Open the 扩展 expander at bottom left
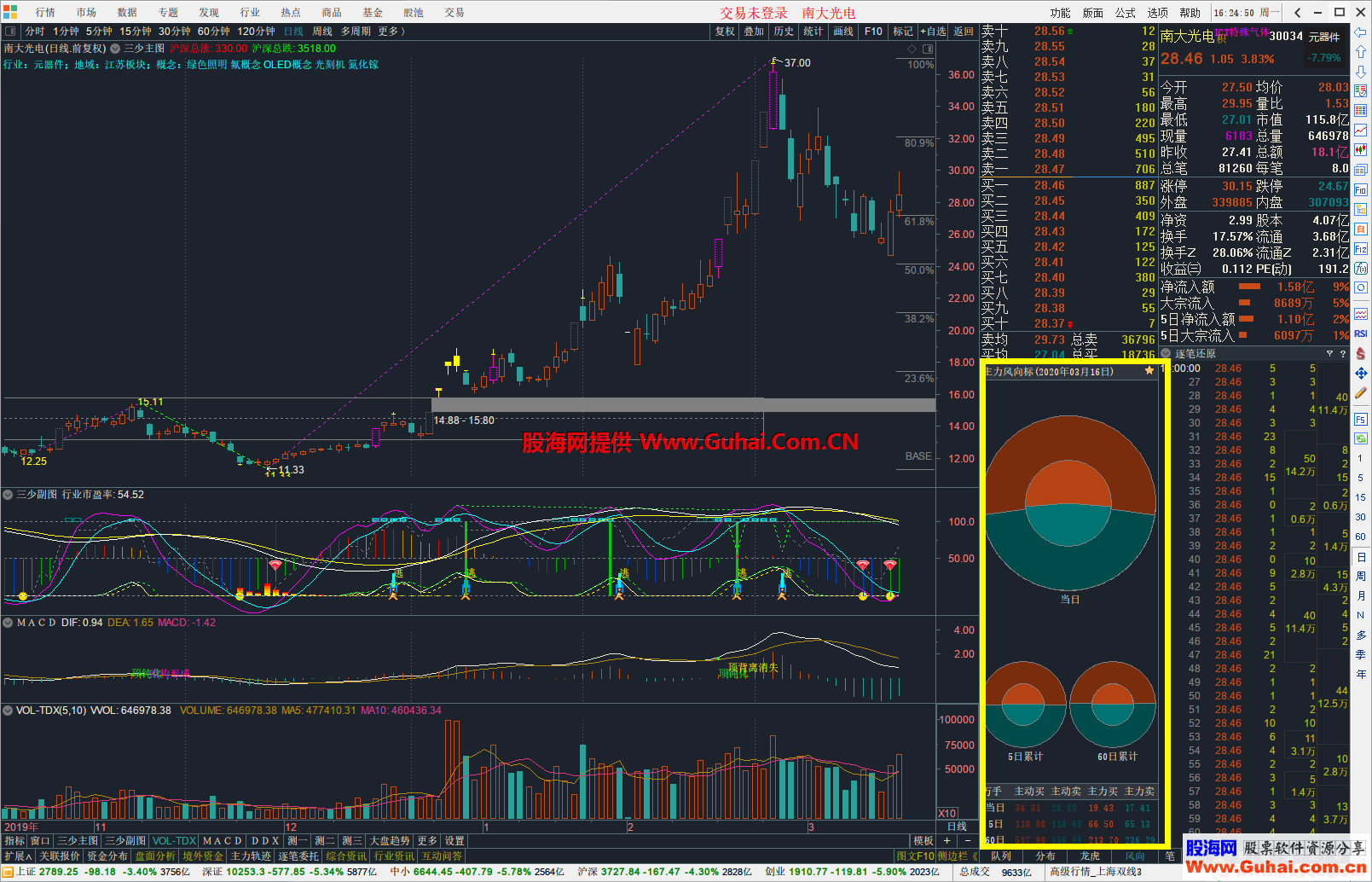The height and width of the screenshot is (882, 1372). pyautogui.click(x=18, y=856)
